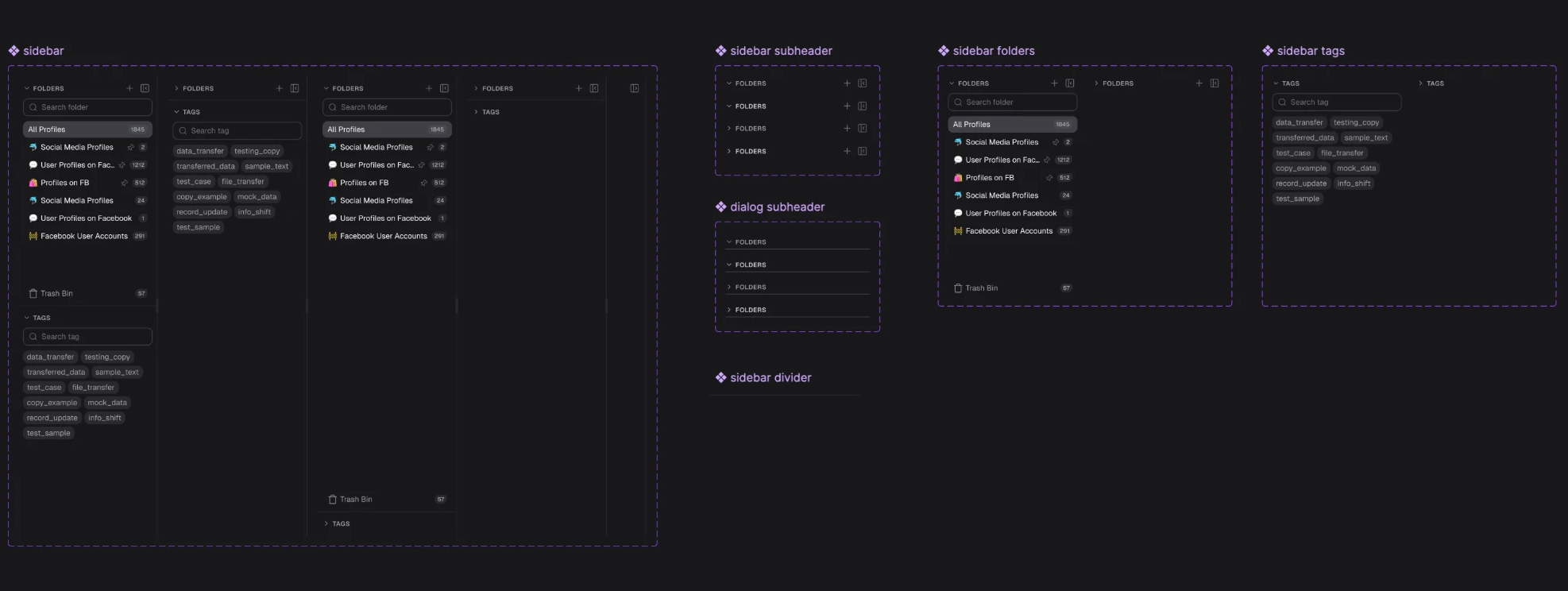Click the component diamond icon beside sidebar tags title
Image resolution: width=1568 pixels, height=591 pixels.
coord(1268,51)
